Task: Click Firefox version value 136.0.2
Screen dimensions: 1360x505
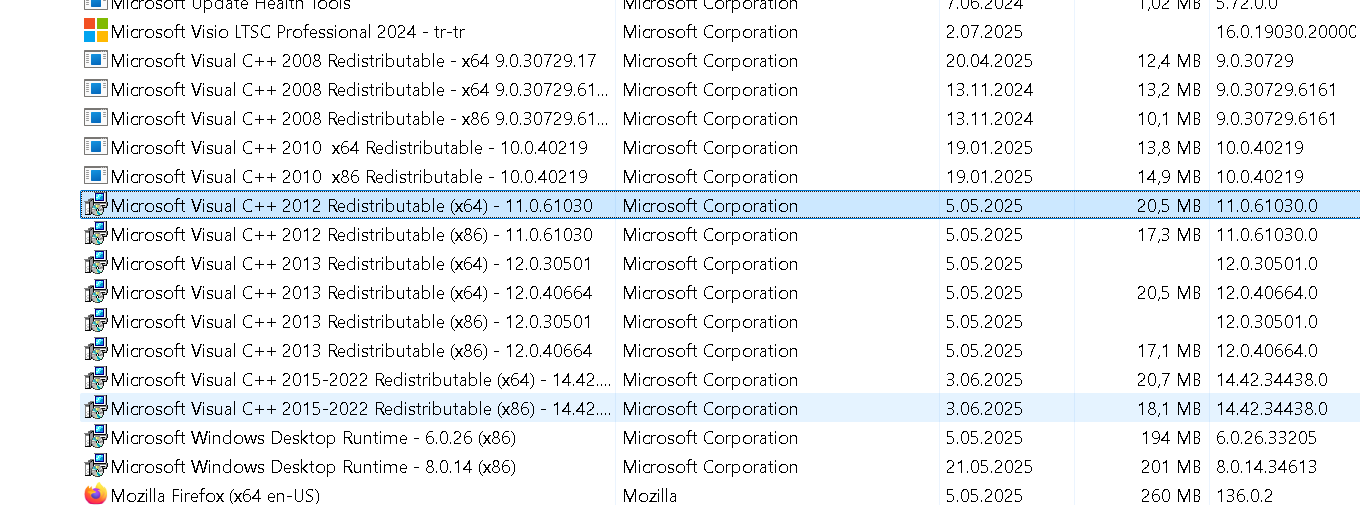Action: pyautogui.click(x=1244, y=496)
